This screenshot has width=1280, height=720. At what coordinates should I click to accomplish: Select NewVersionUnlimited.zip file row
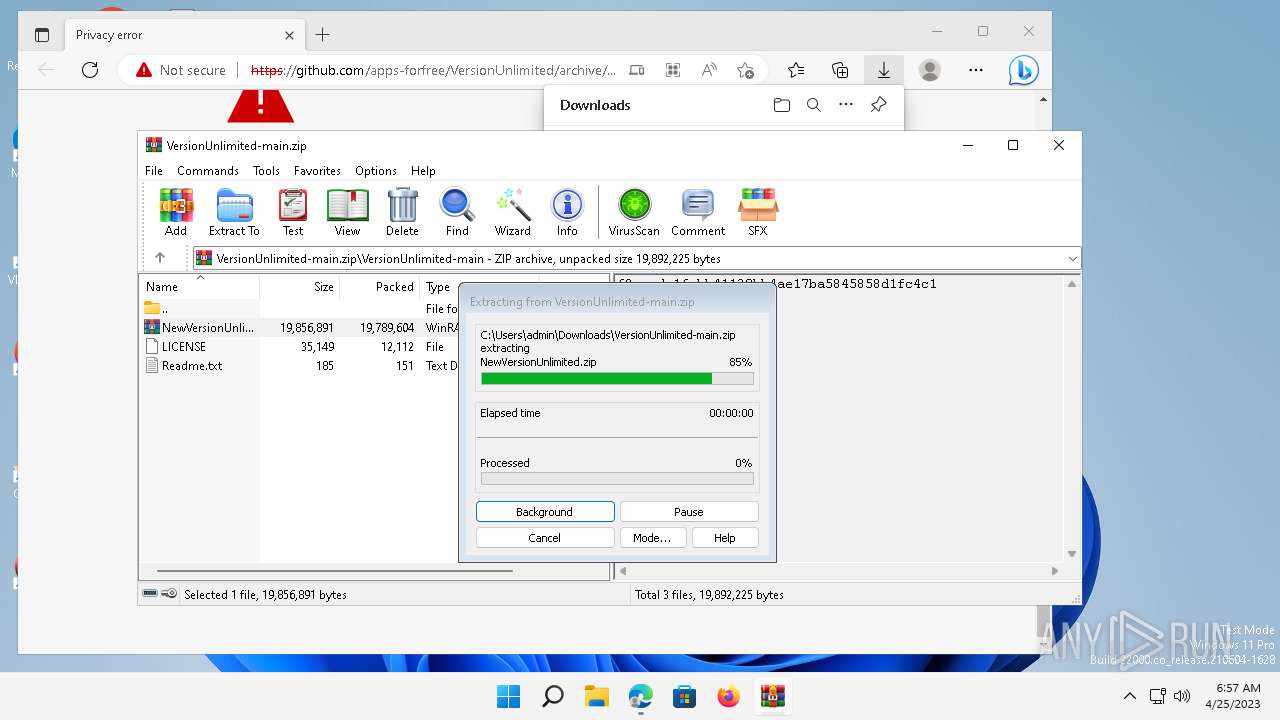300,327
